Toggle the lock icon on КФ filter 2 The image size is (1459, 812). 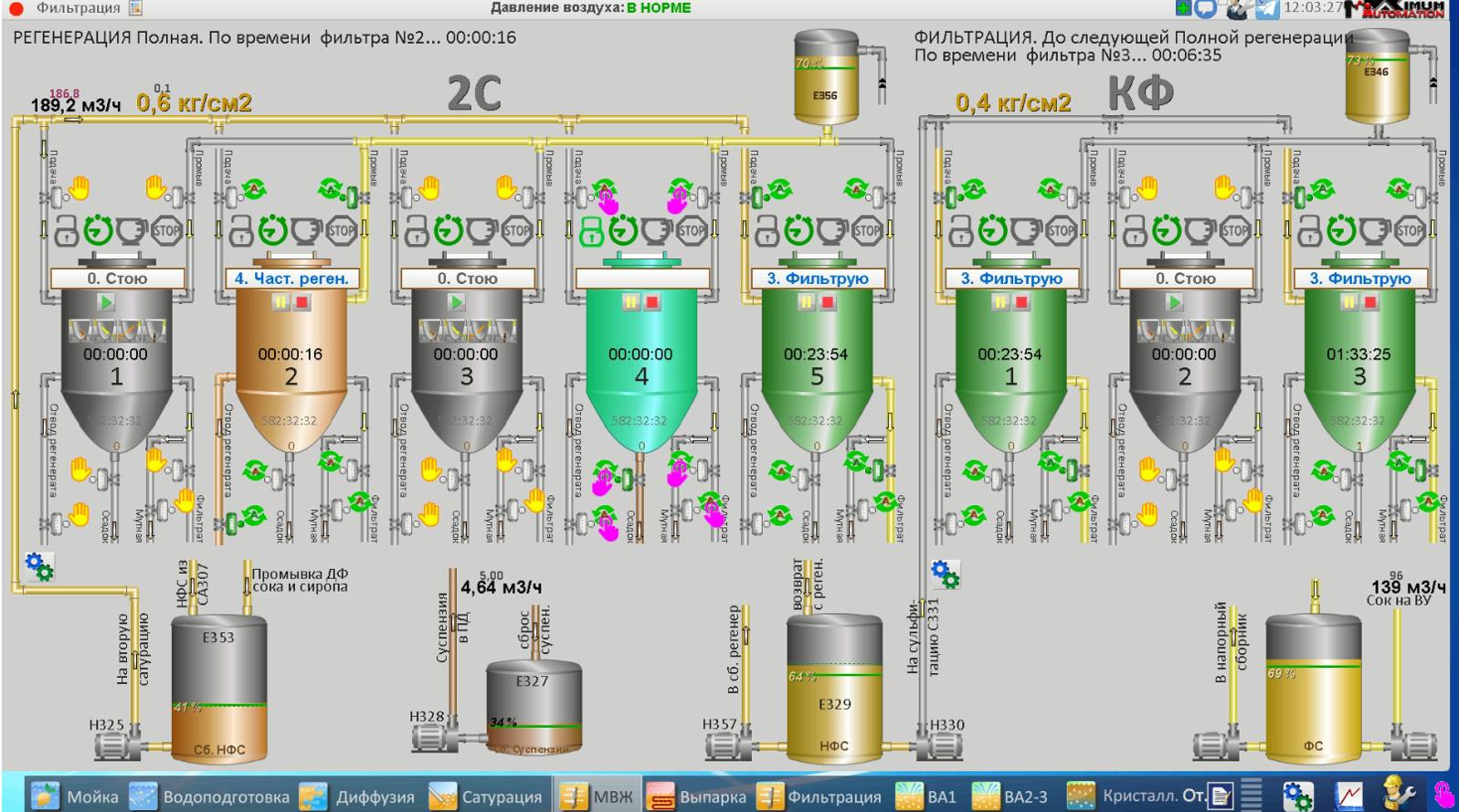tap(1135, 231)
